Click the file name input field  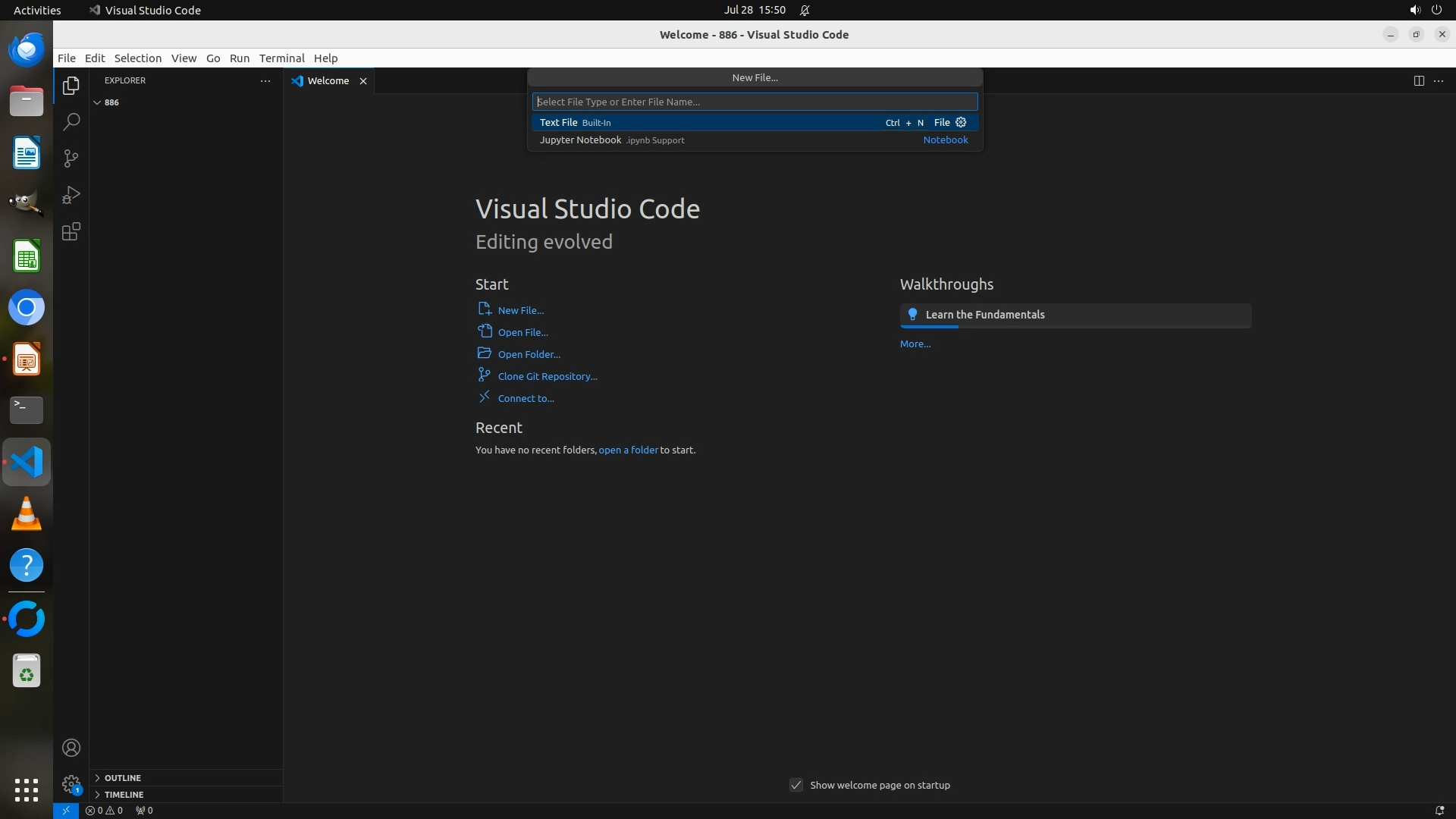pos(755,102)
